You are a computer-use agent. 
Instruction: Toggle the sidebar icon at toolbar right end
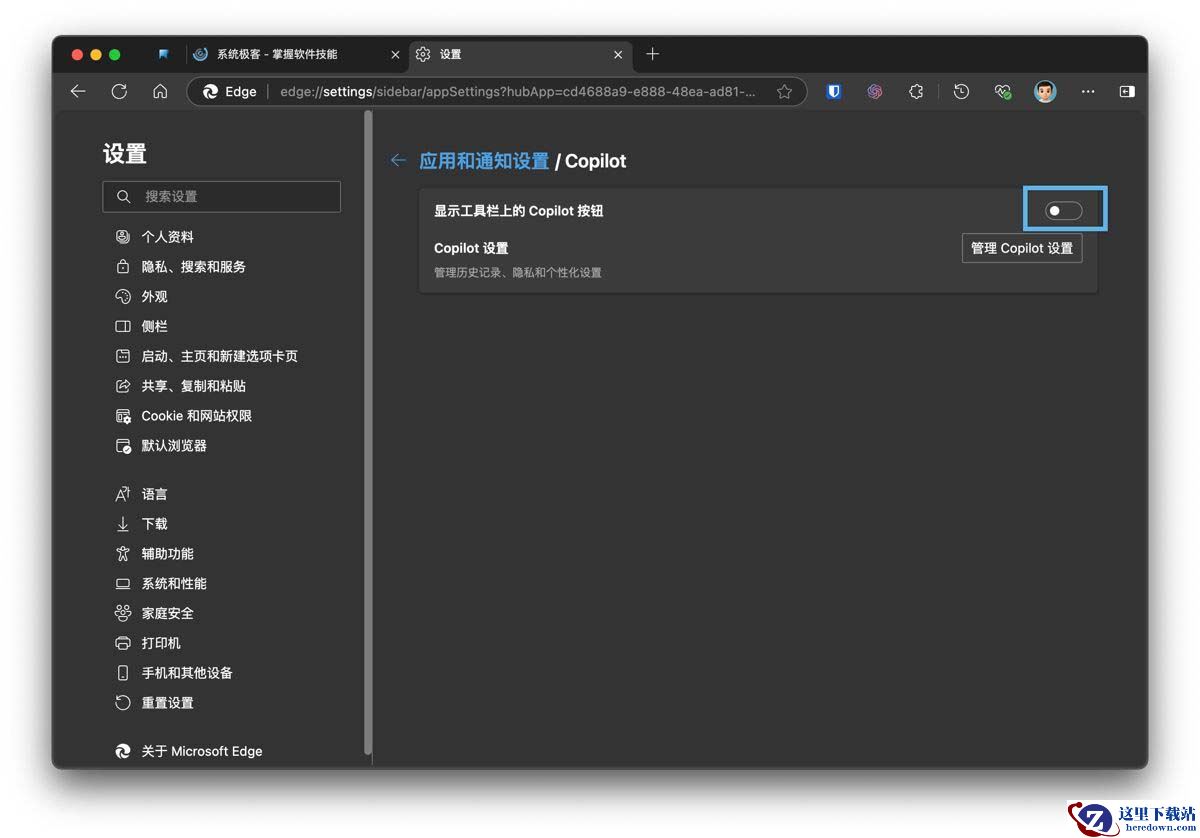1127,91
